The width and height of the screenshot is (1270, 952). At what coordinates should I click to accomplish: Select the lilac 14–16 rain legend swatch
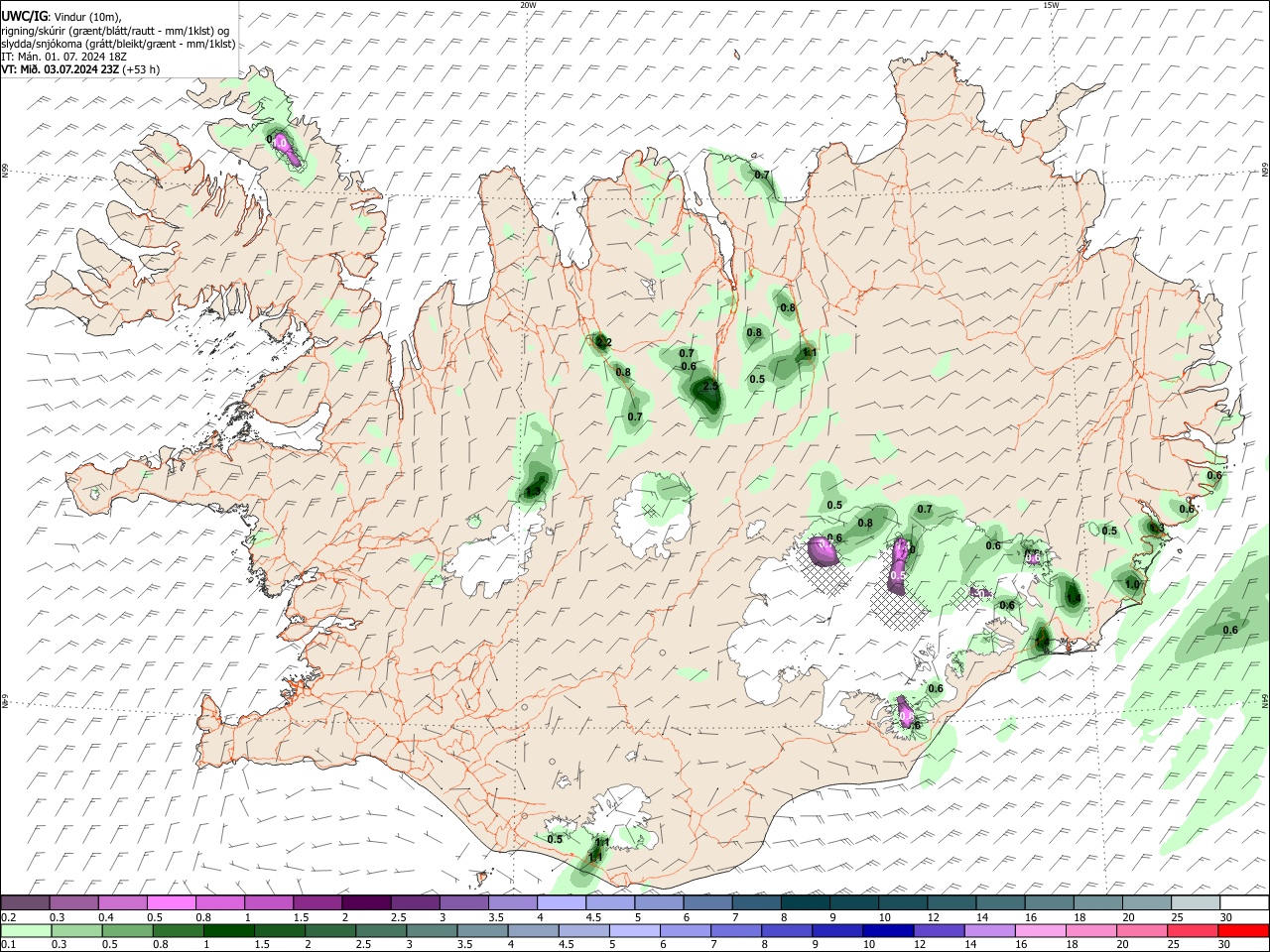point(990,930)
